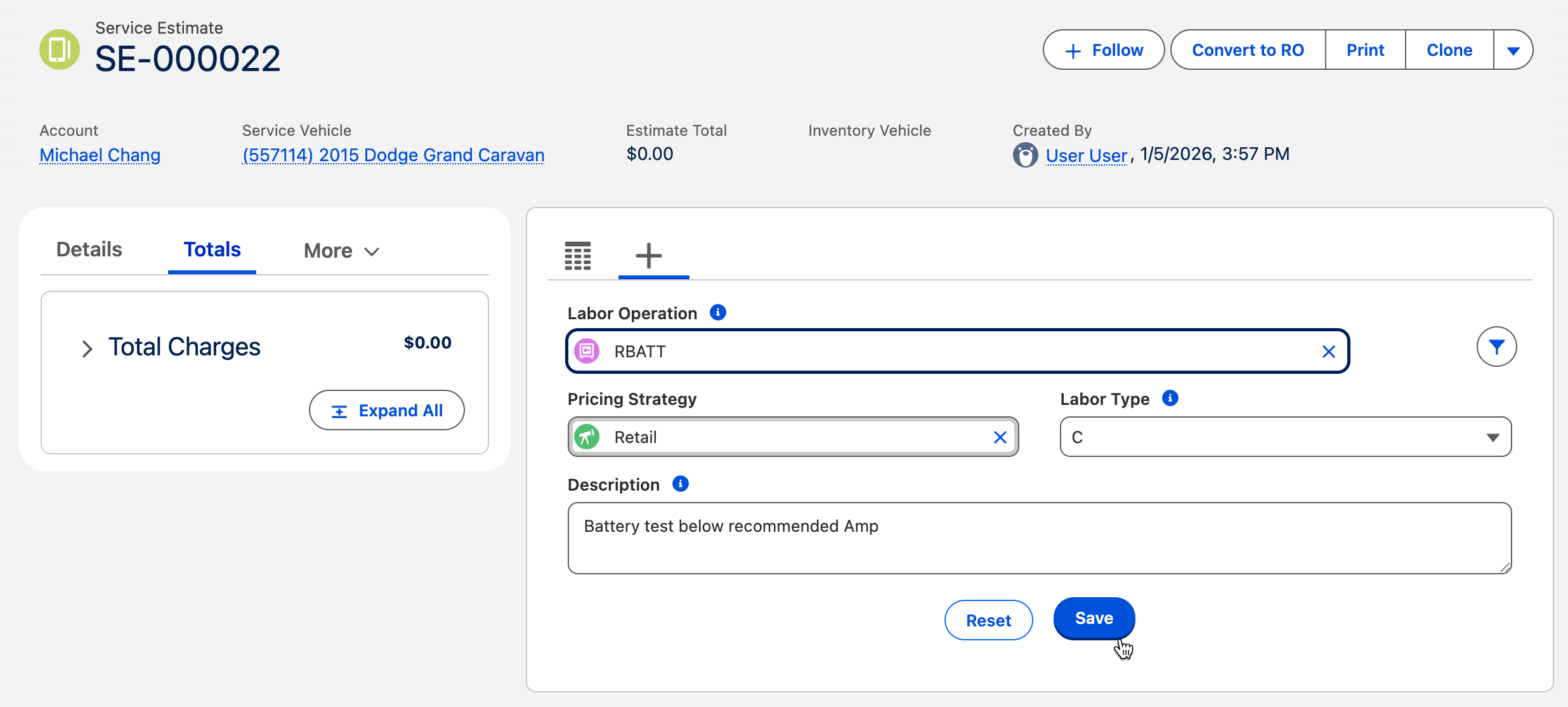Click the RBATT labor operation pill icon
Image resolution: width=1568 pixels, height=707 pixels.
pos(587,351)
